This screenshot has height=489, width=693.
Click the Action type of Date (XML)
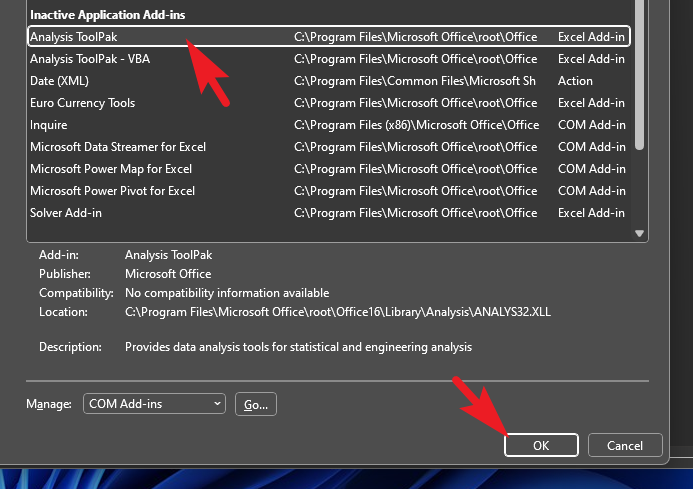coord(575,81)
